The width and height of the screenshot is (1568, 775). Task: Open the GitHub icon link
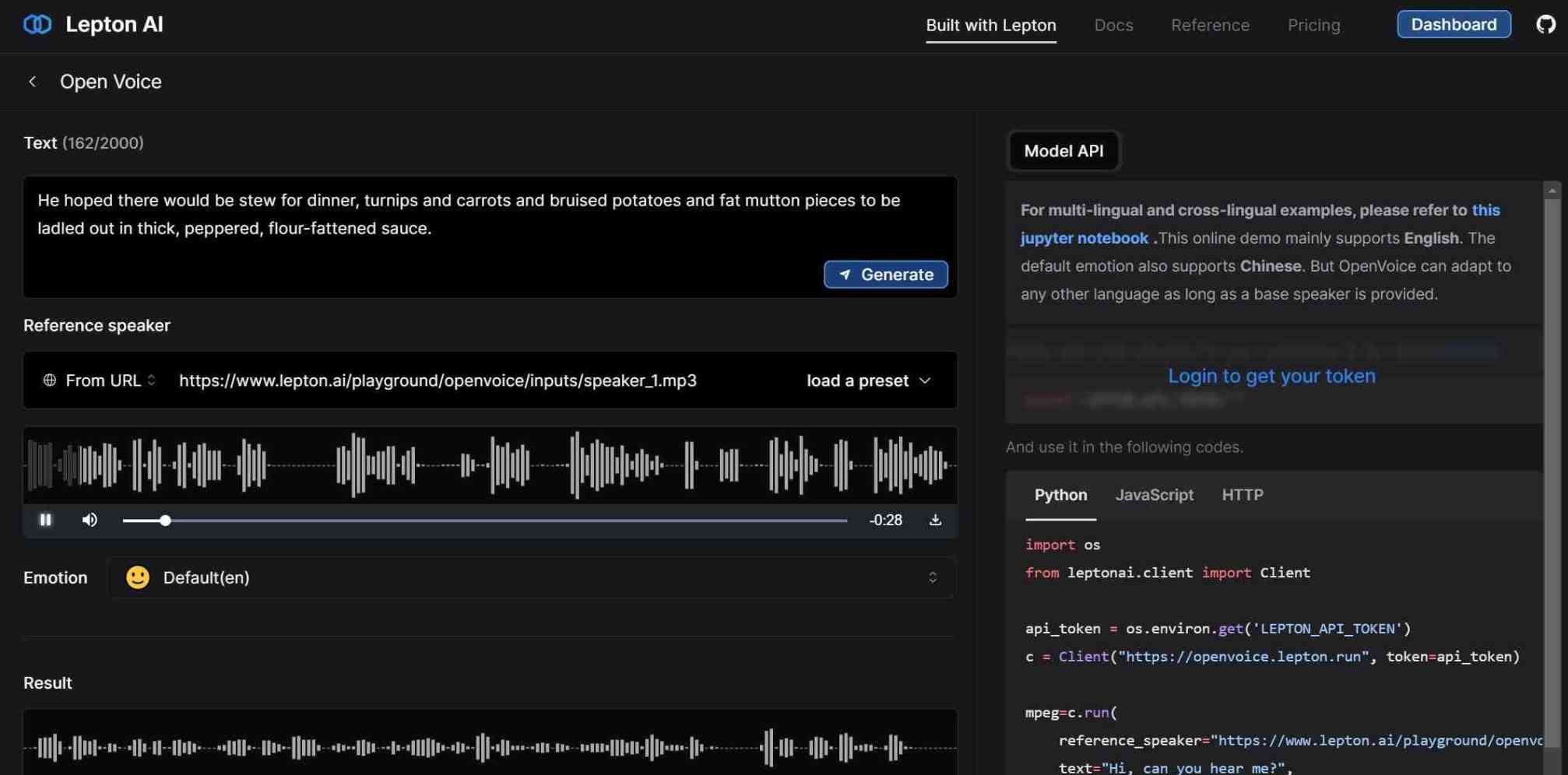coord(1545,24)
